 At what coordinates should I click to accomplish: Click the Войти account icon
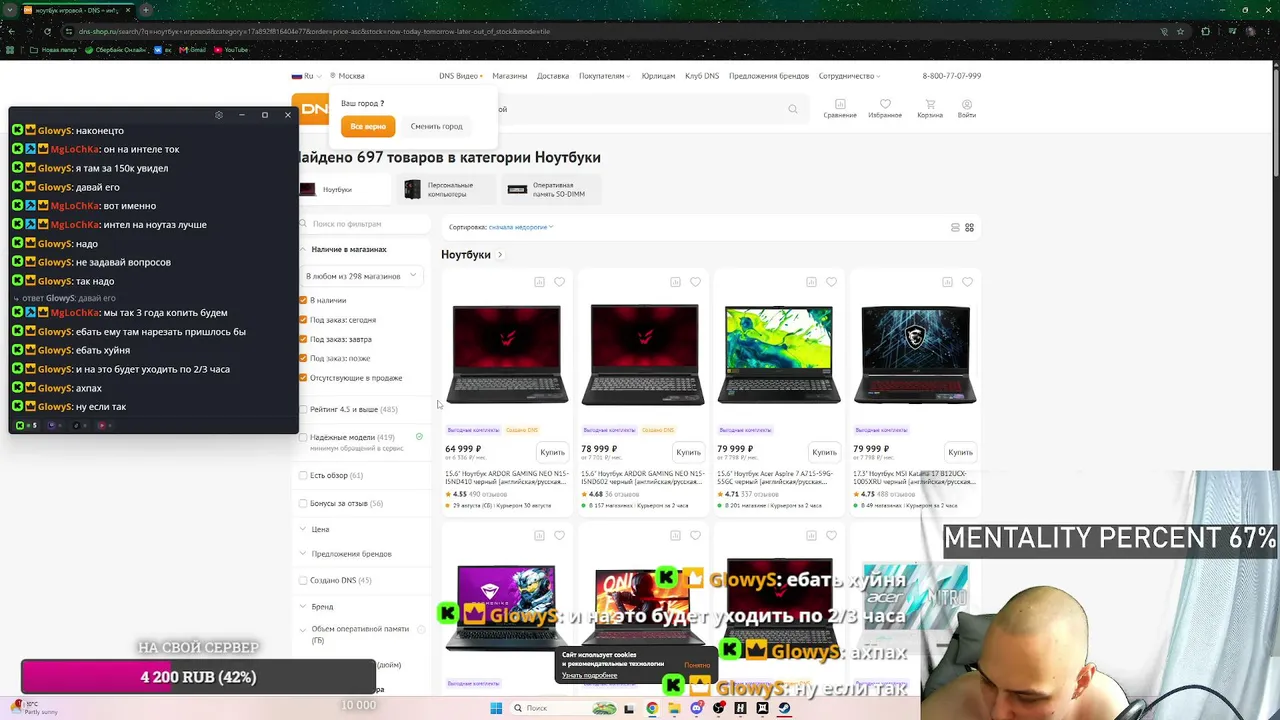tap(967, 108)
